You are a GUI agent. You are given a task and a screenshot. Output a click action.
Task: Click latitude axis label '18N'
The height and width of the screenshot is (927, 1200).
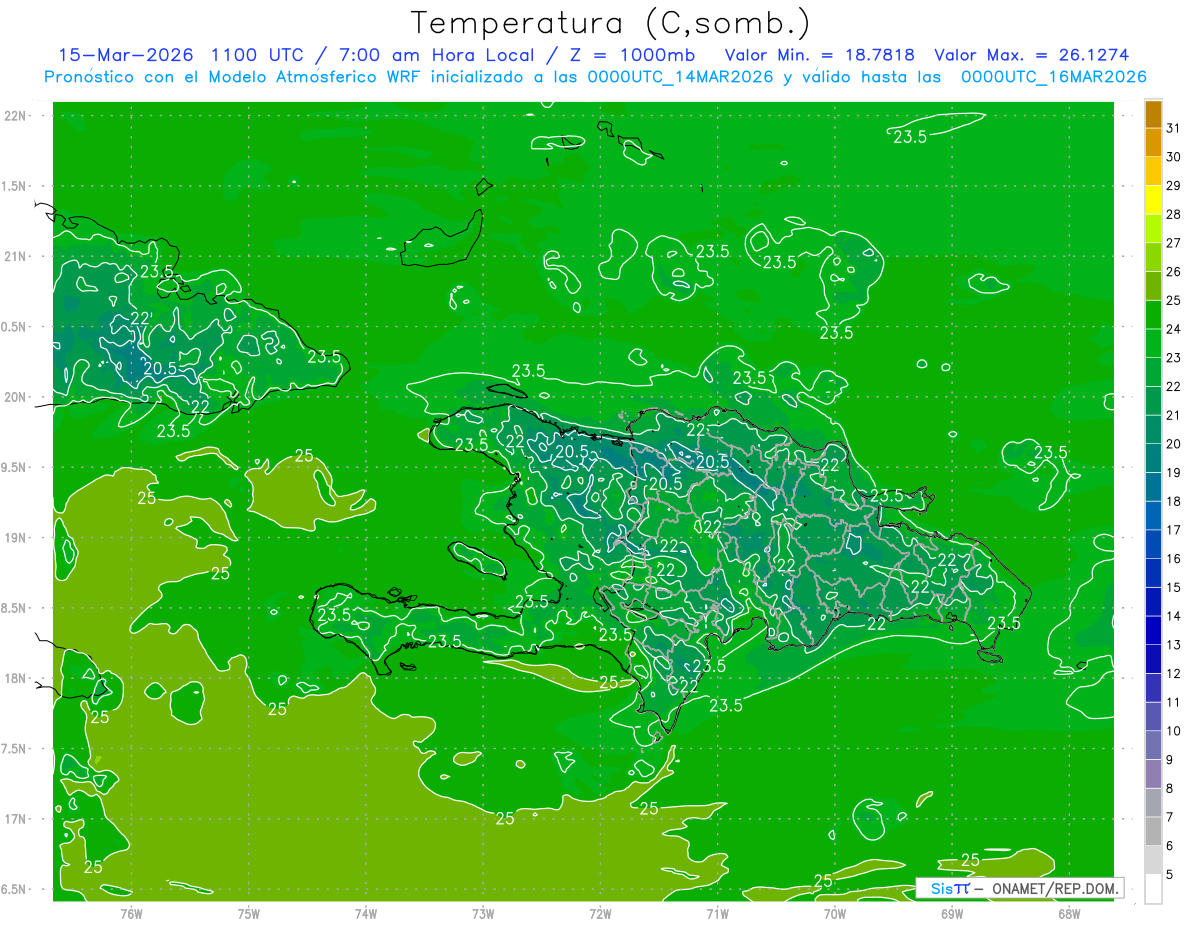16,678
